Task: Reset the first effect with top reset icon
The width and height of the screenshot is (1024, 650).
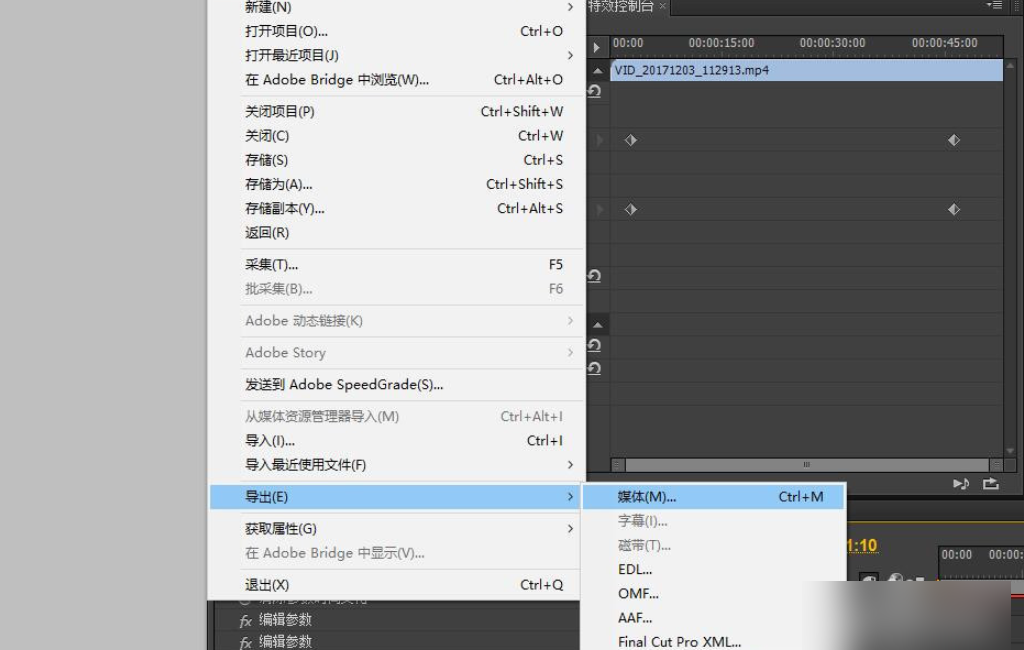Action: point(594,91)
